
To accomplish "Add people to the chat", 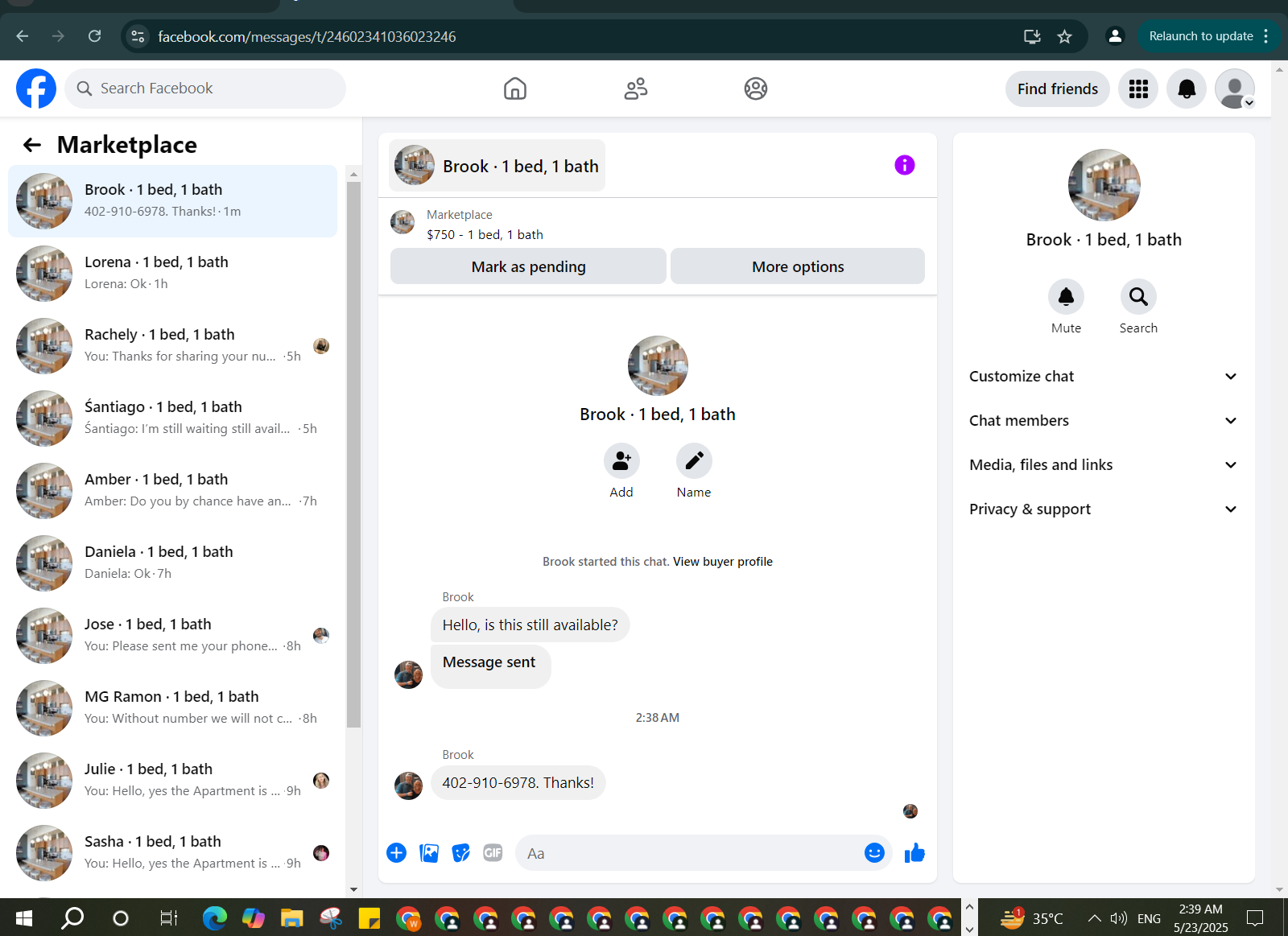I will (x=621, y=461).
